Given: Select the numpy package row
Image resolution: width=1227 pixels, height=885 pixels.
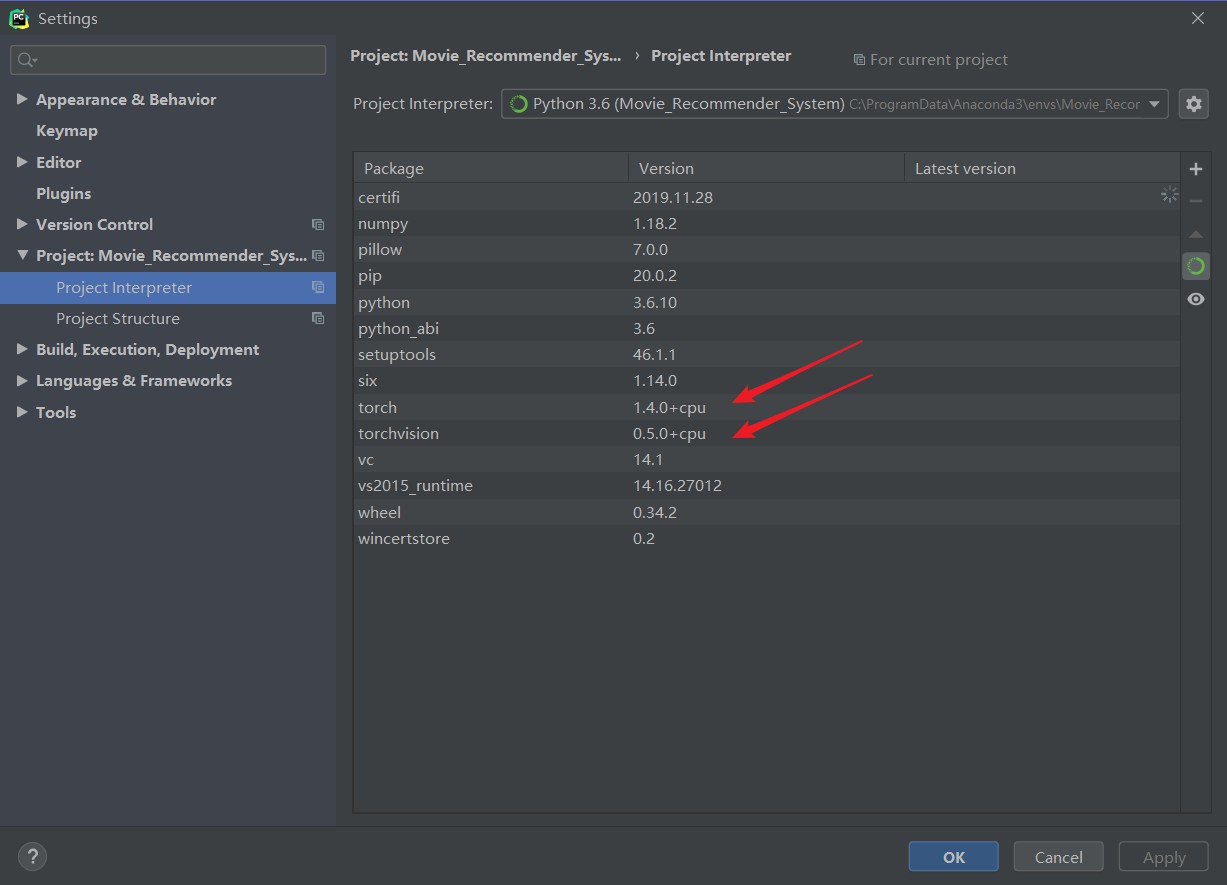Looking at the screenshot, I should [767, 223].
